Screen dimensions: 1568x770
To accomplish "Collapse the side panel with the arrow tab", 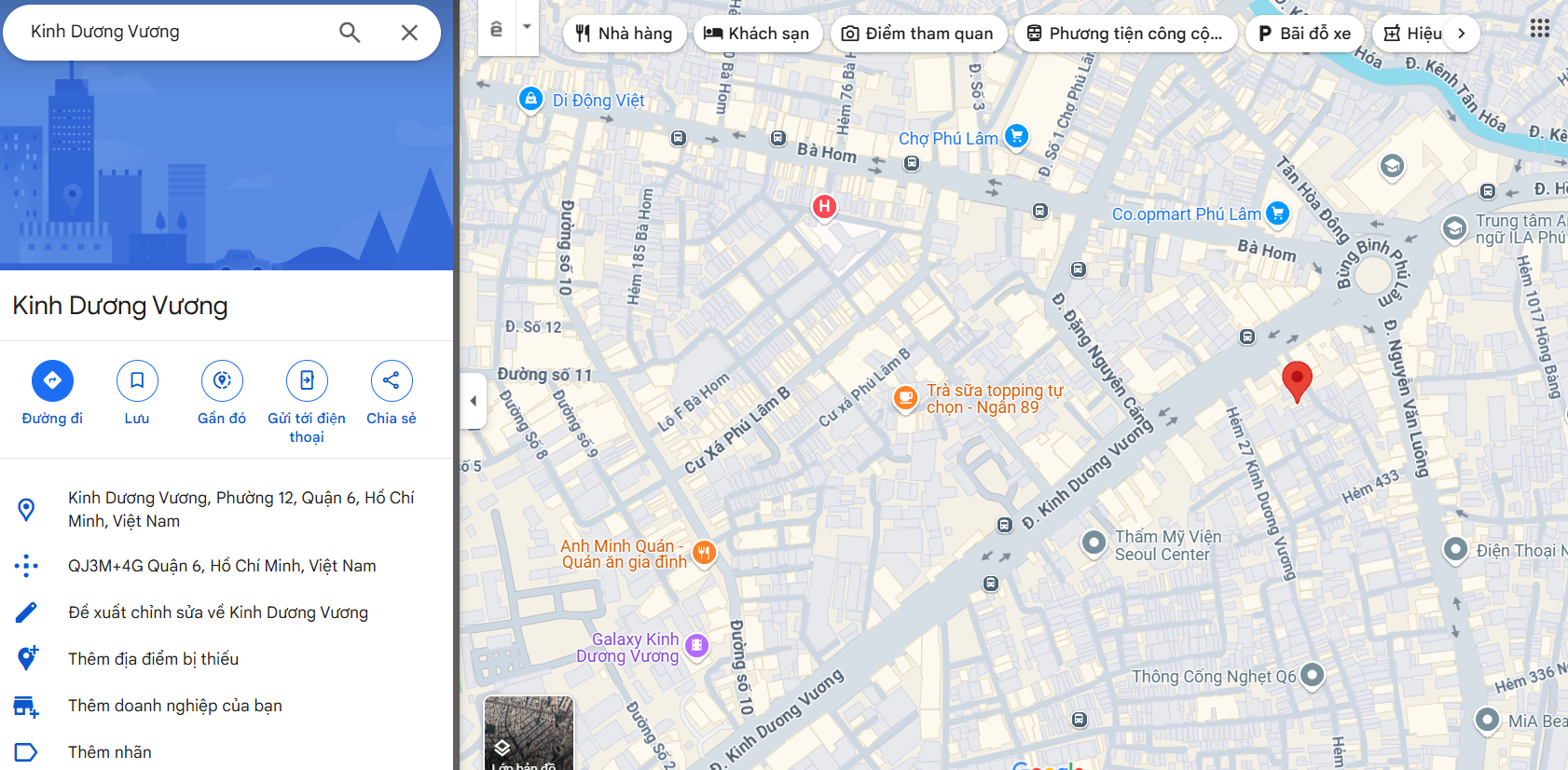I will click(x=474, y=401).
